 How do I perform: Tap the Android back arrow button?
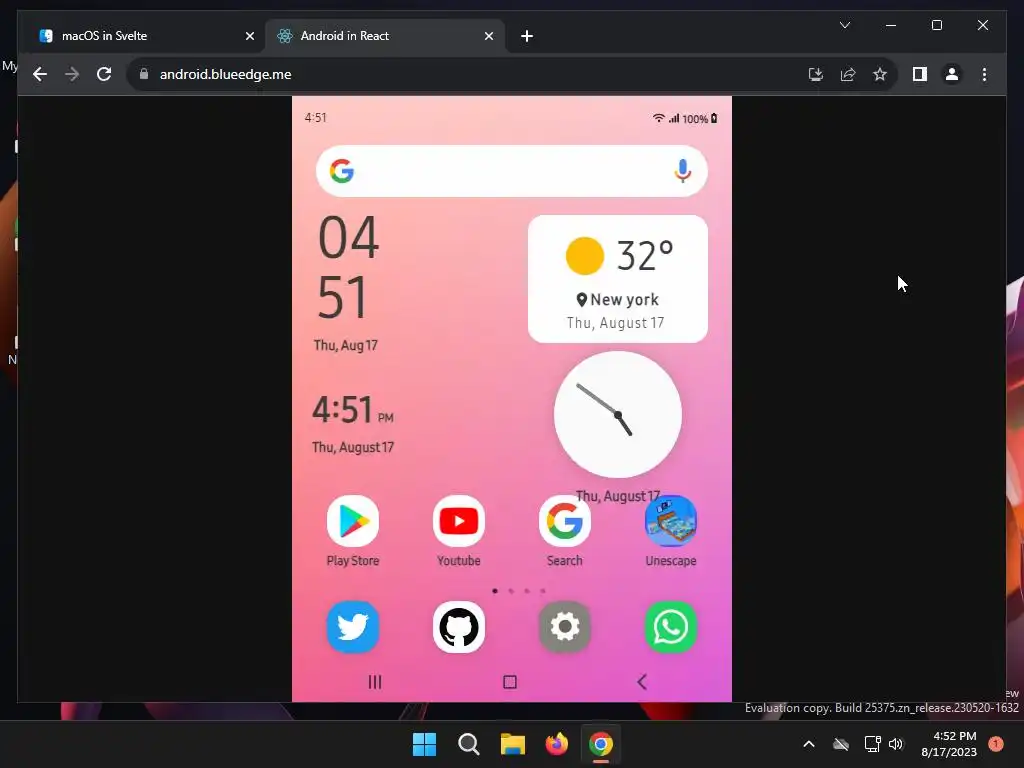[x=642, y=682]
